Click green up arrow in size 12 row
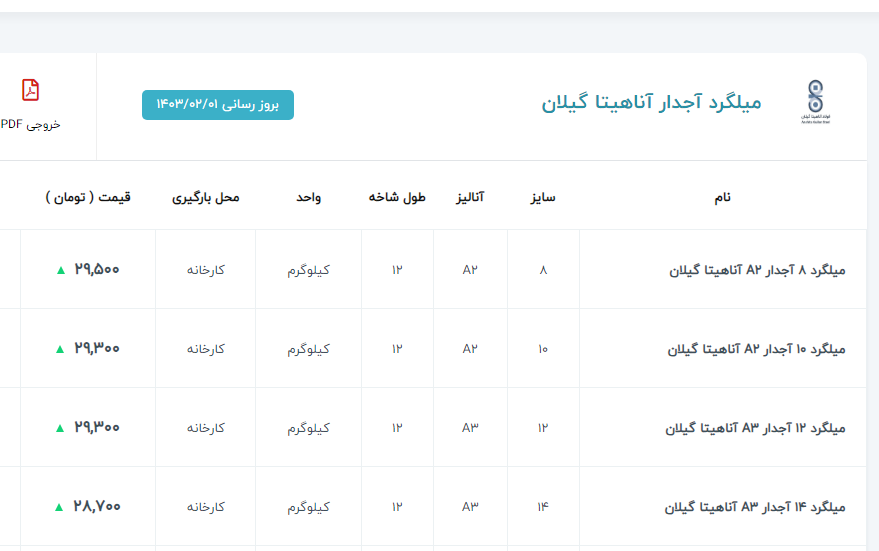 61,428
